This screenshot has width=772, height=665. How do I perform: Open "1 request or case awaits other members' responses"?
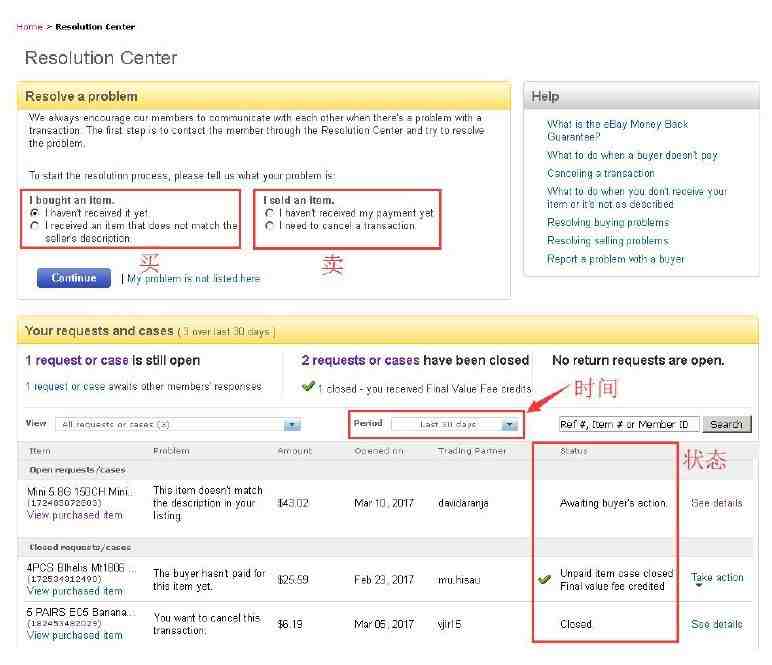click(x=144, y=387)
